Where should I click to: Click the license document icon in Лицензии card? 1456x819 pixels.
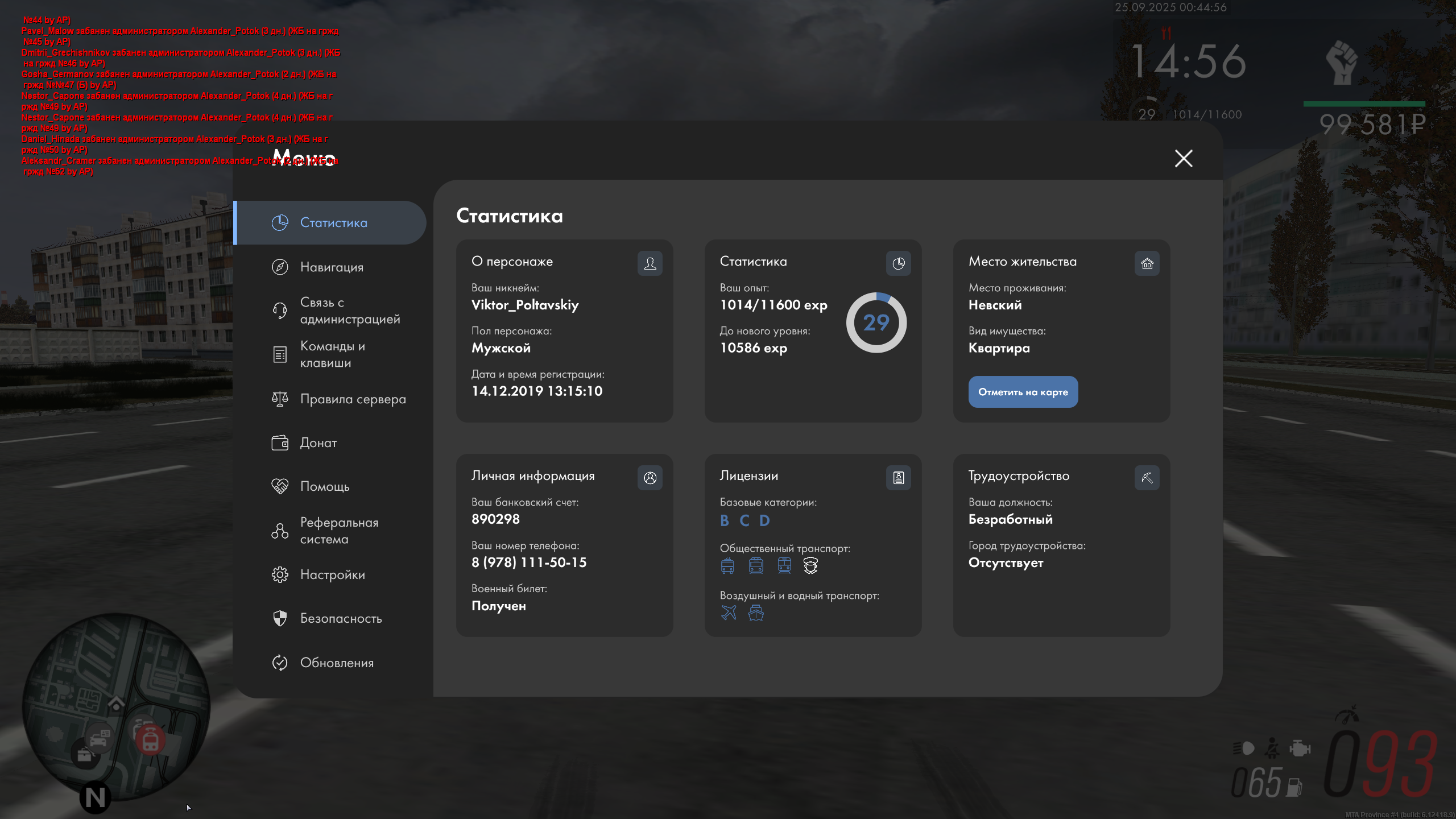click(x=898, y=478)
